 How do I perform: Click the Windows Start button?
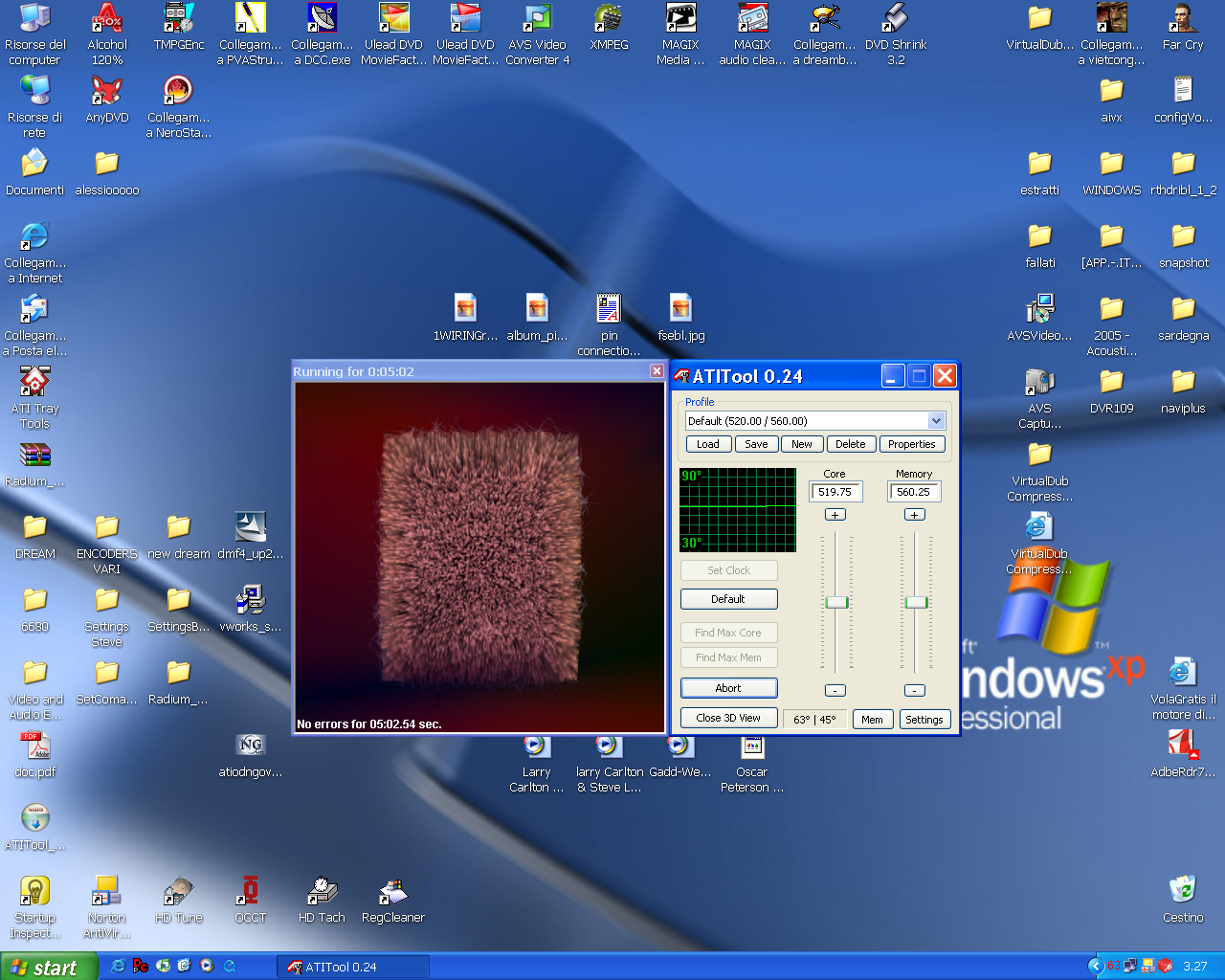(x=48, y=967)
